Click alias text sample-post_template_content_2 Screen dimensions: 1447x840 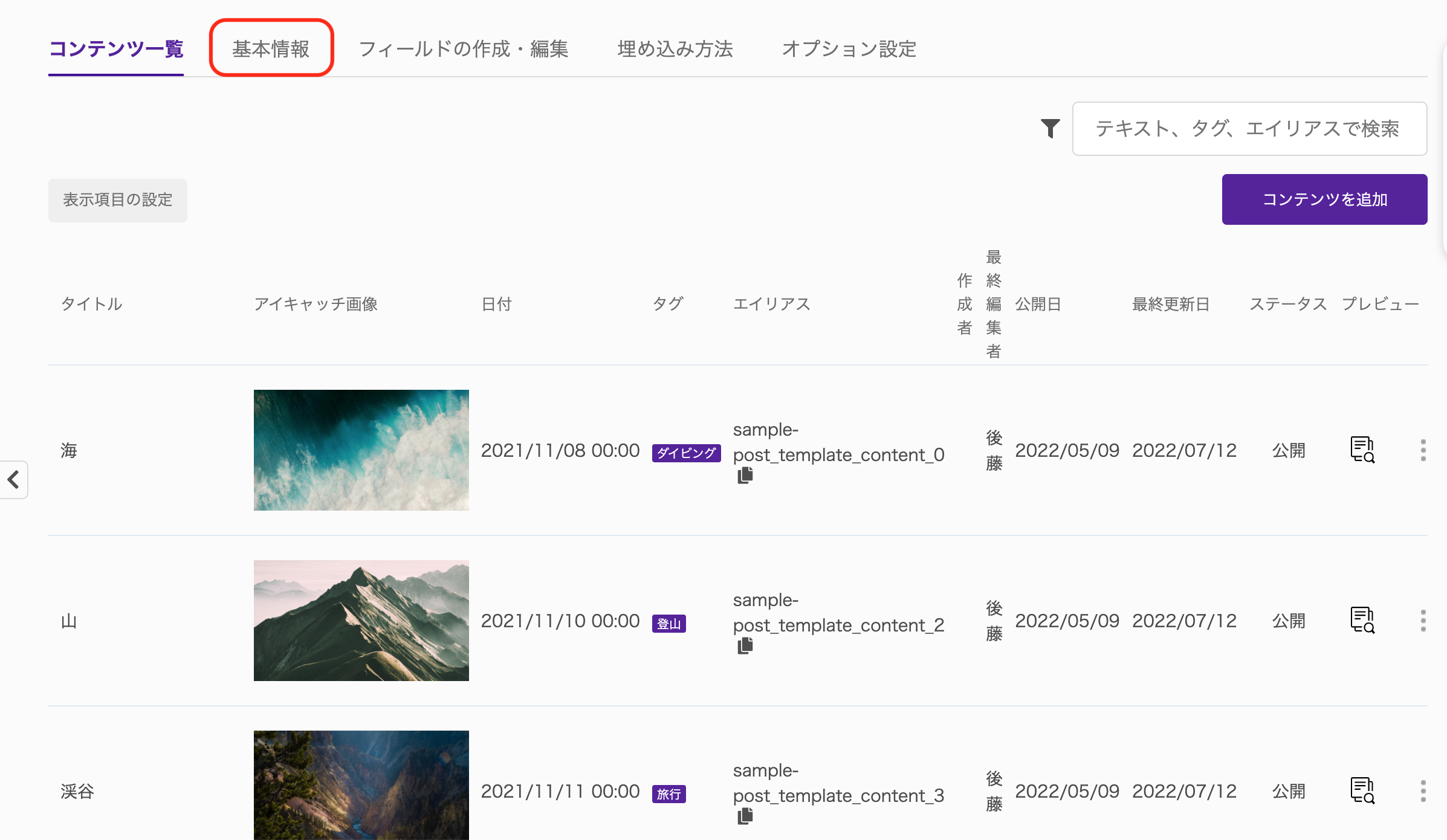(839, 612)
